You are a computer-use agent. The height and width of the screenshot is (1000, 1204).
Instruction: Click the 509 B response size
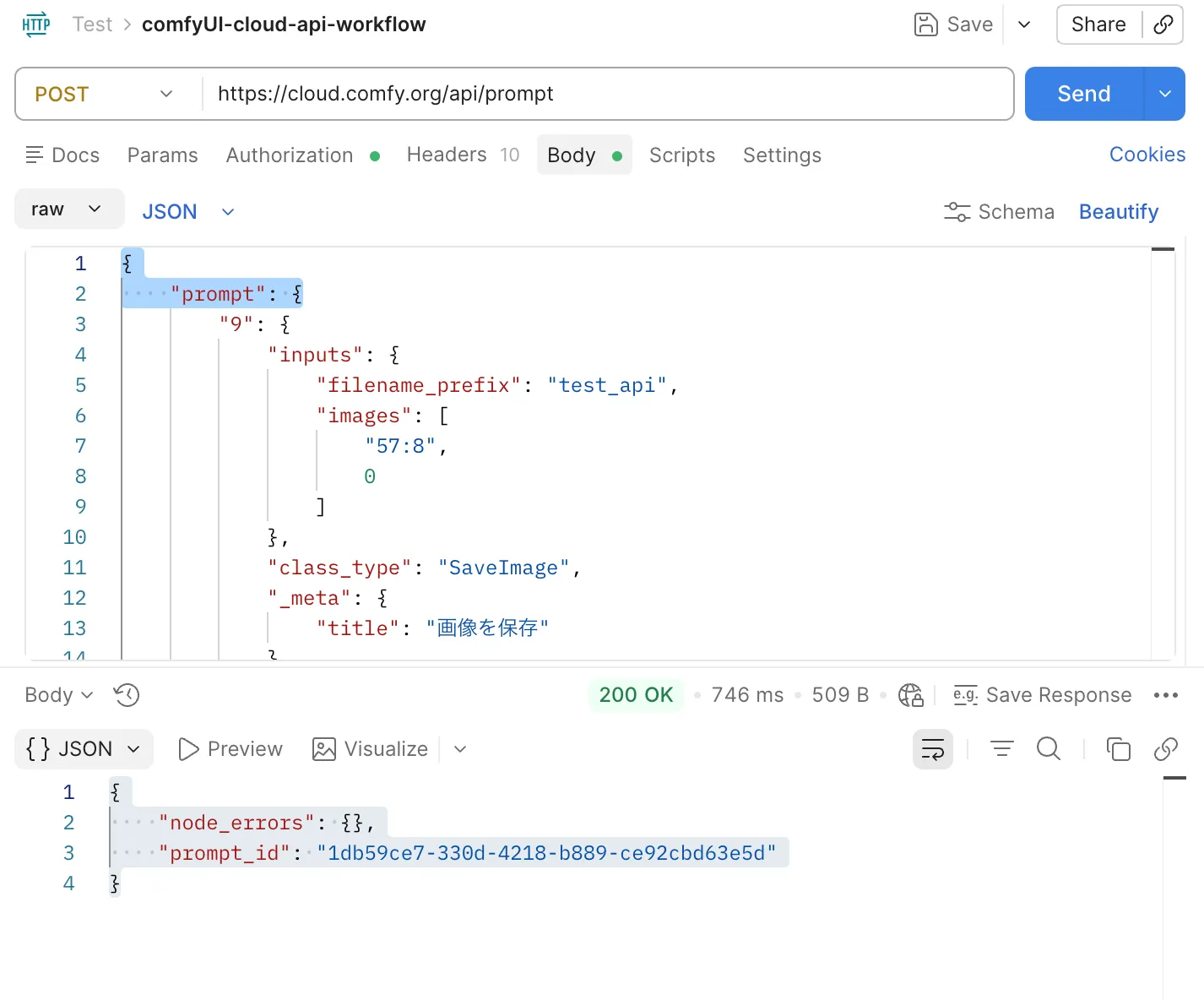pos(840,695)
